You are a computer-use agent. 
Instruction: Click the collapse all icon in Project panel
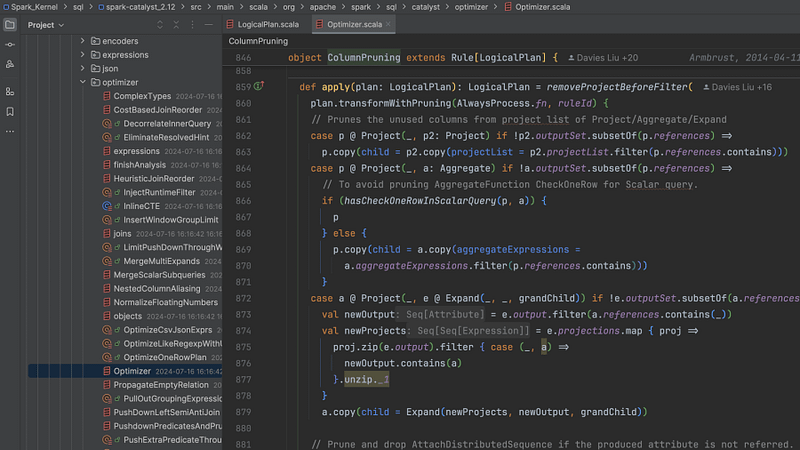pos(176,24)
